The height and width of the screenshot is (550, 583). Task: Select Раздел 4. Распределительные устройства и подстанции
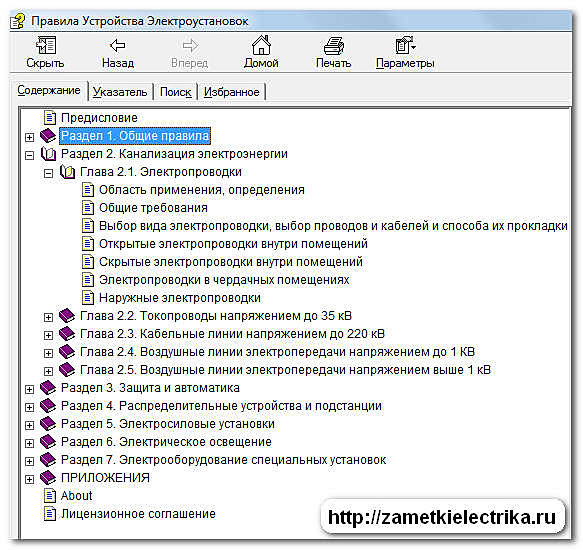(221, 406)
